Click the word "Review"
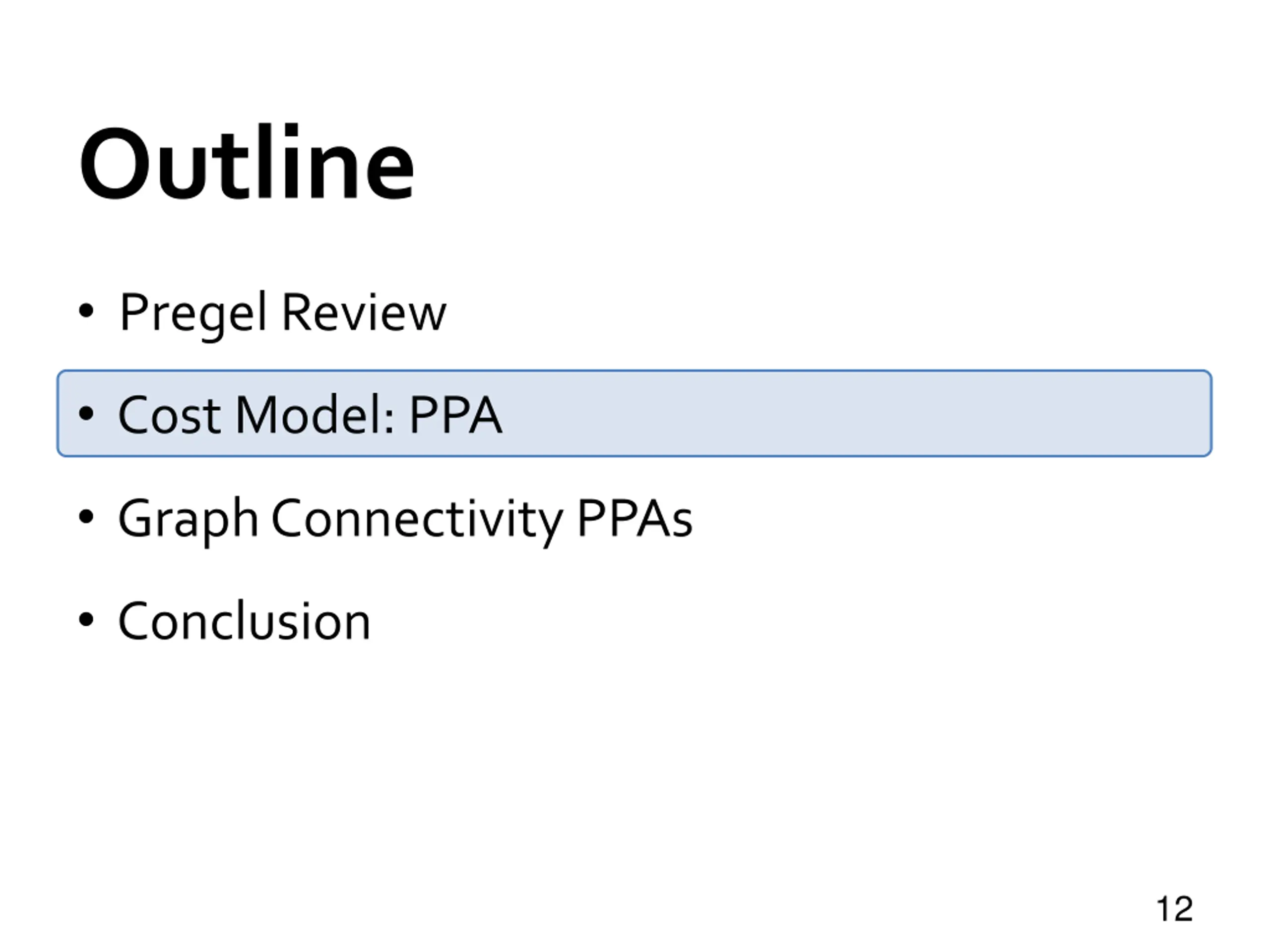This screenshot has width=1270, height=952. tap(364, 312)
